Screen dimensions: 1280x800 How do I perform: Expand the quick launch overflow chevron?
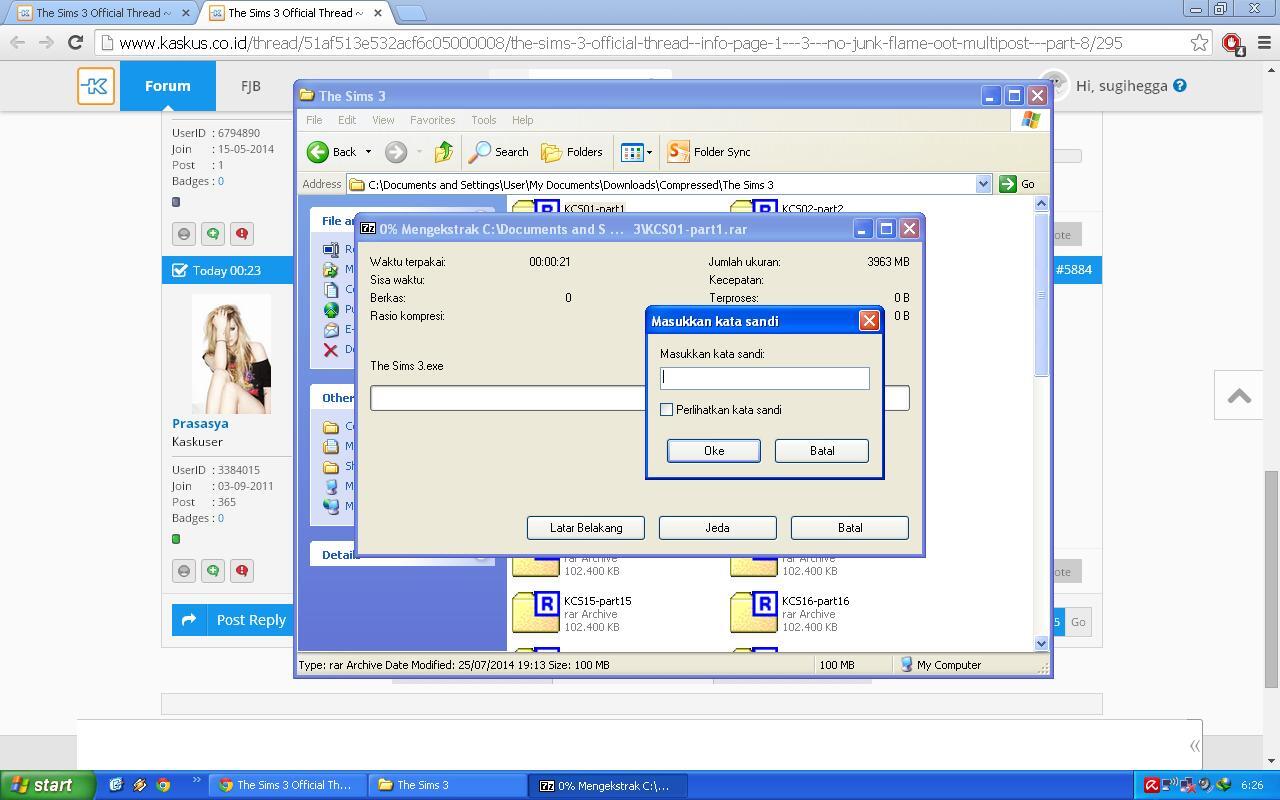click(x=196, y=781)
